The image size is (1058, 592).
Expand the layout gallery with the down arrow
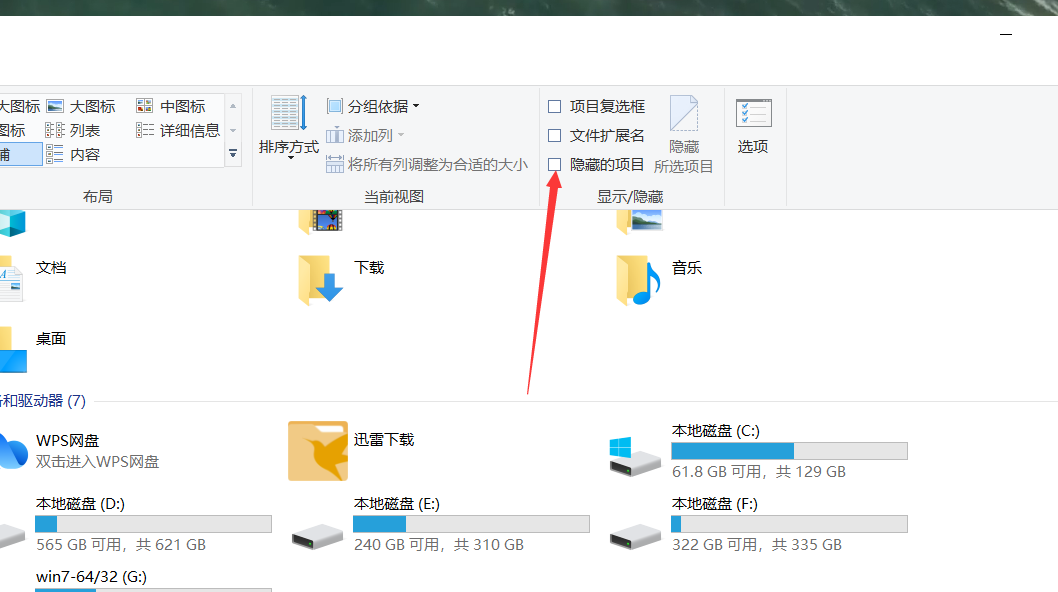232,154
